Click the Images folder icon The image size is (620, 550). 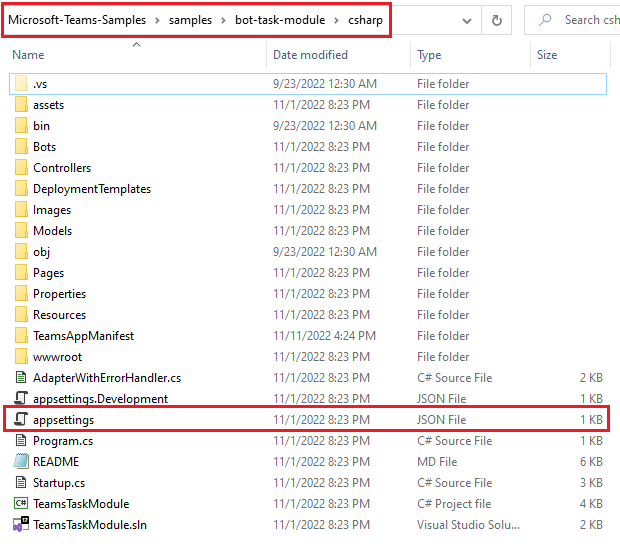pyautogui.click(x=21, y=210)
